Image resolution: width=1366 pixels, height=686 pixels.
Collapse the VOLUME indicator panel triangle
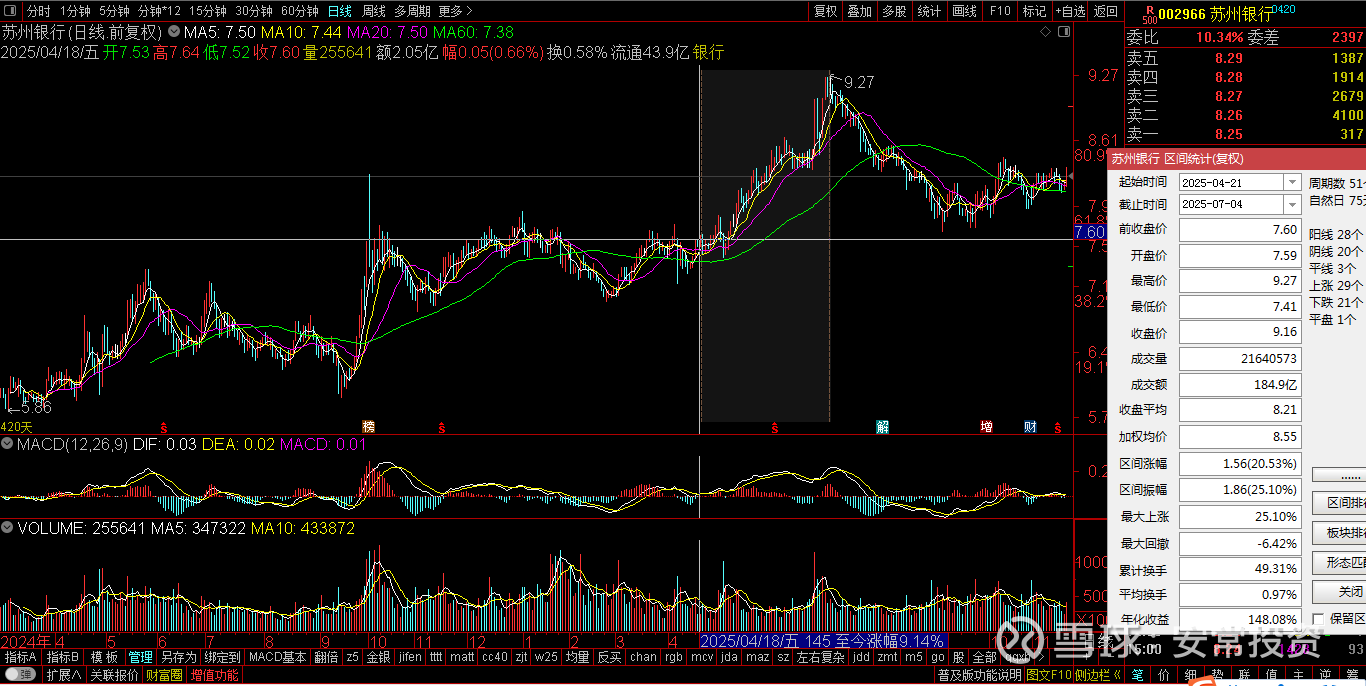pos(8,527)
